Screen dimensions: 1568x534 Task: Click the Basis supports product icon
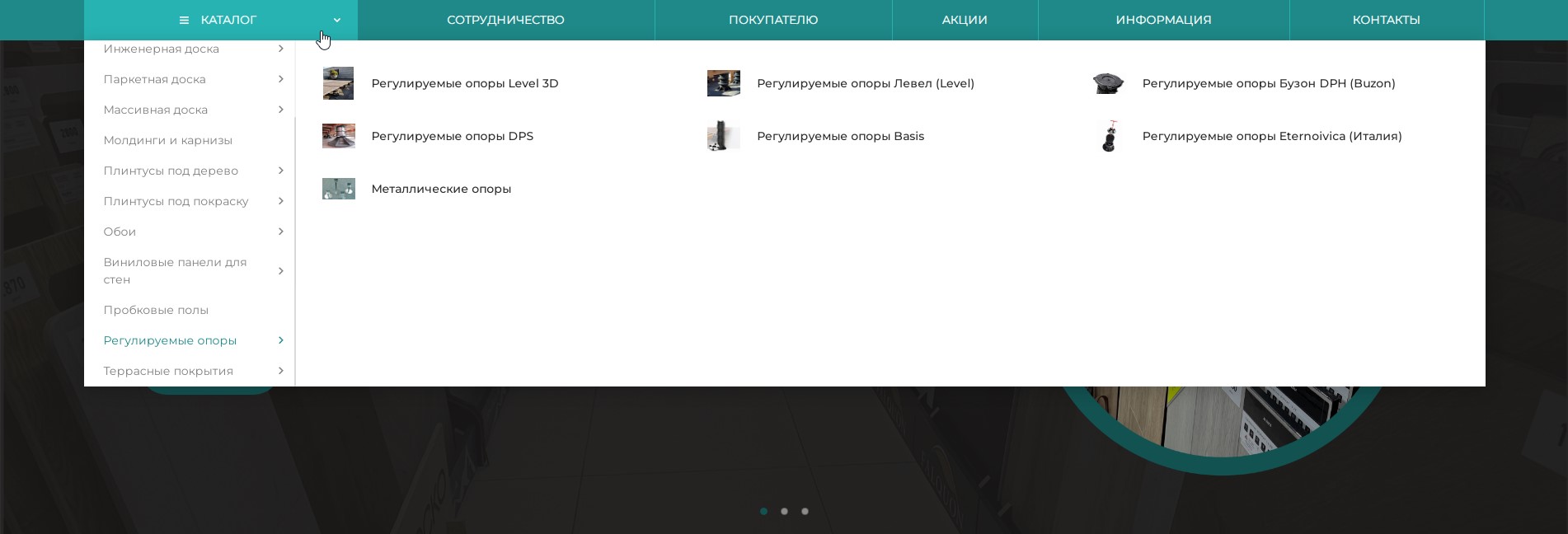pyautogui.click(x=723, y=136)
